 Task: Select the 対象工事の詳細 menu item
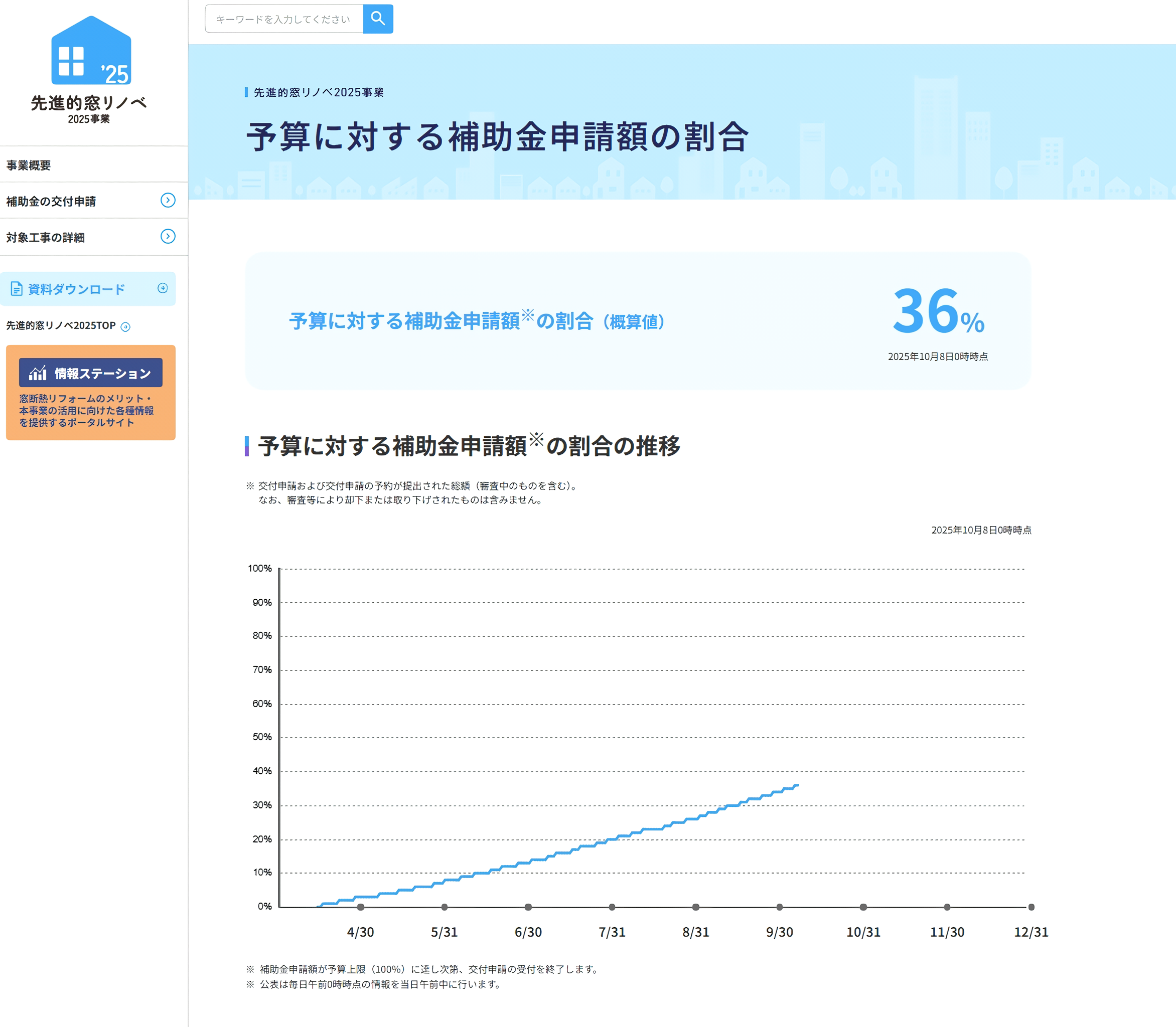45,237
